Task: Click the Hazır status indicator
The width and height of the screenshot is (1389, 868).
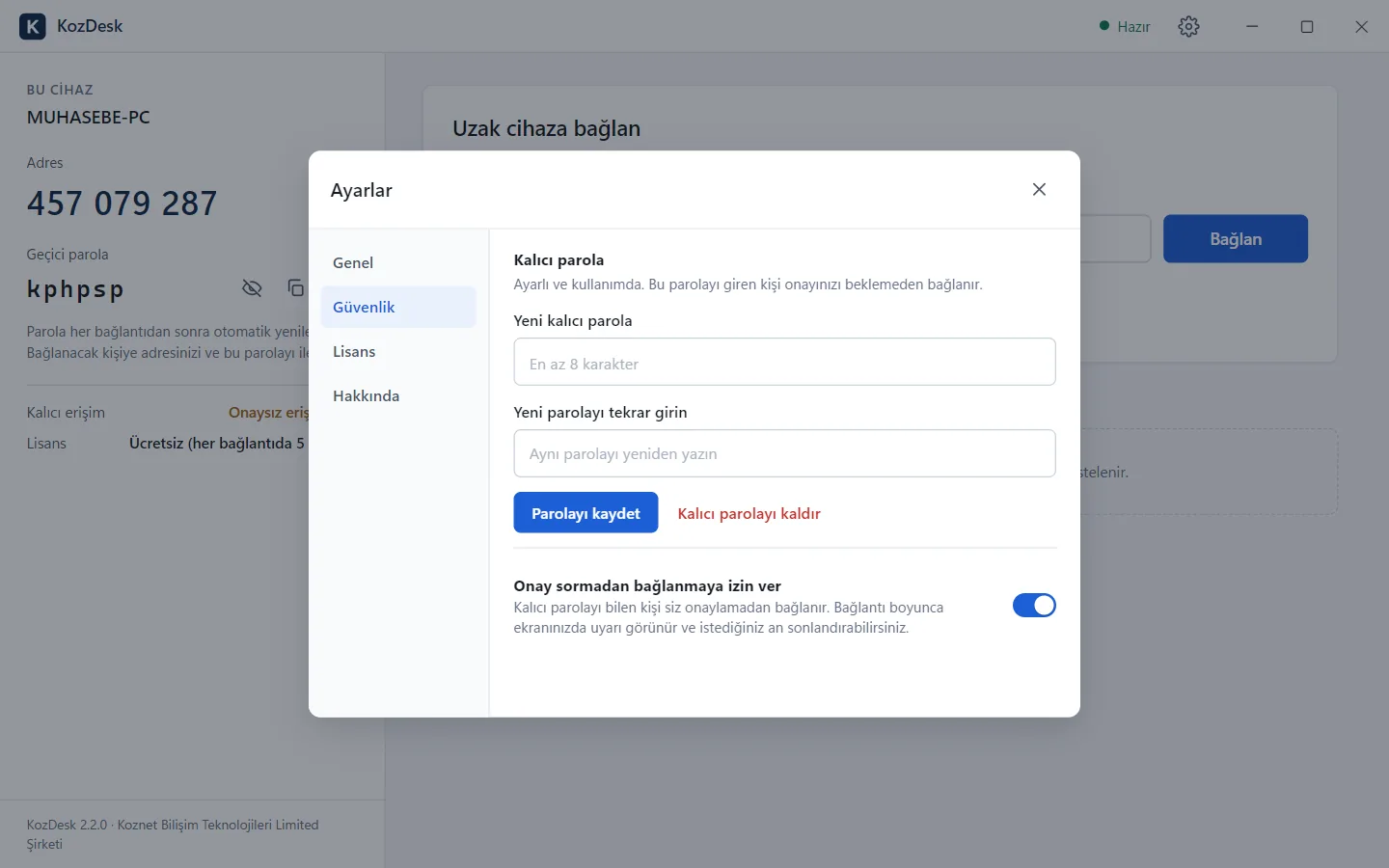Action: click(x=1125, y=26)
